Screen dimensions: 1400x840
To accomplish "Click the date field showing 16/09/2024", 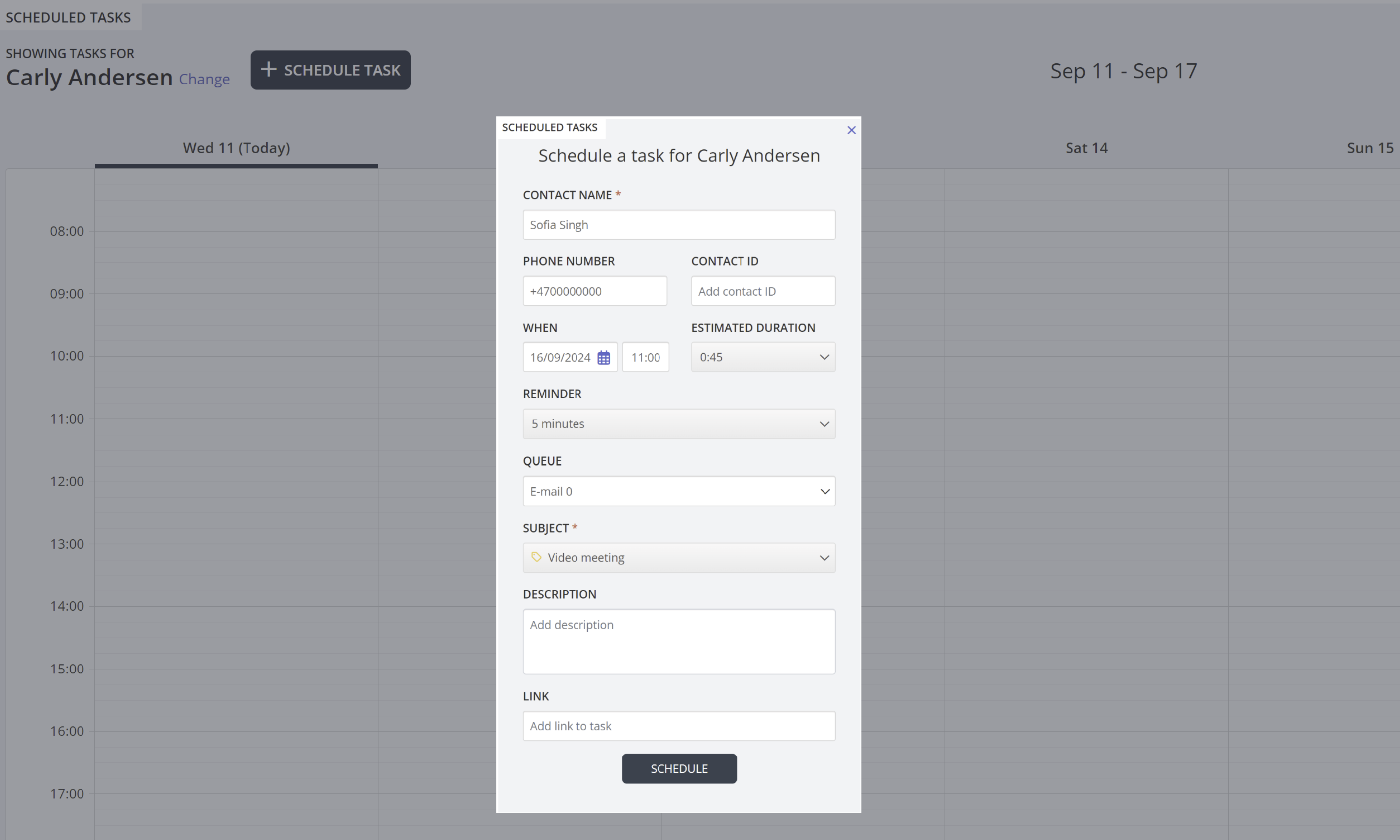I will tap(560, 358).
